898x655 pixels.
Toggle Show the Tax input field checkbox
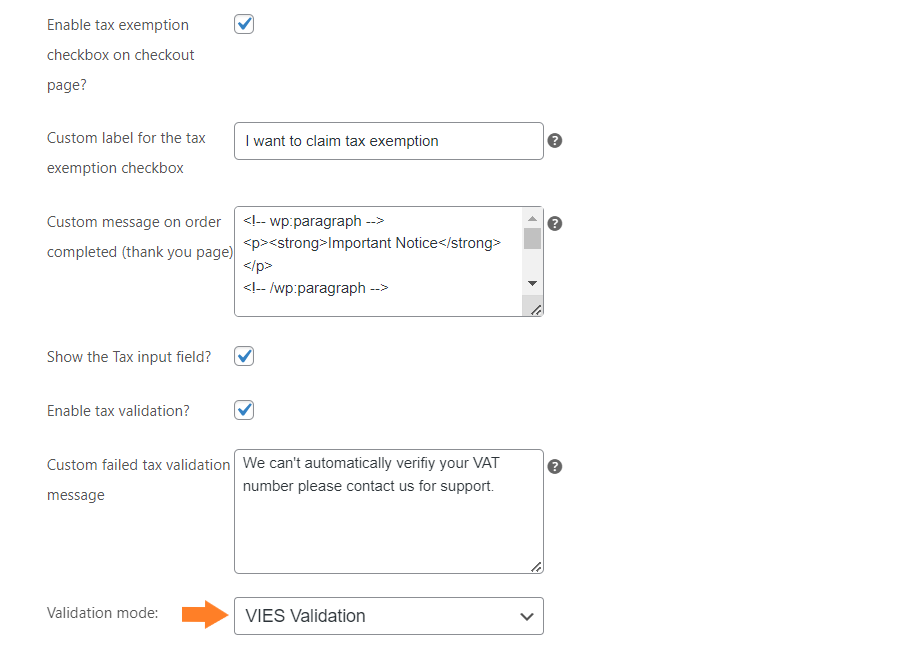244,356
